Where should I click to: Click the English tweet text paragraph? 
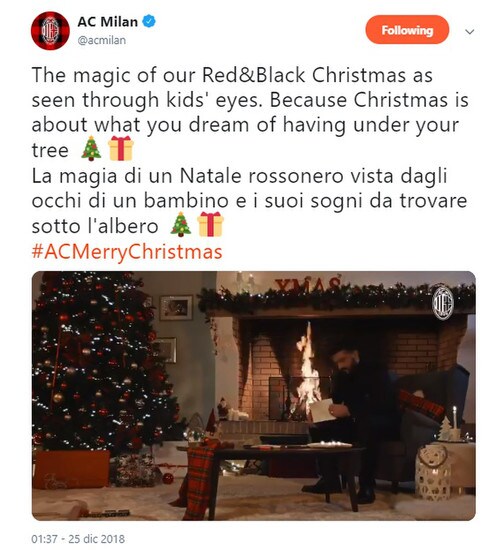[250, 113]
